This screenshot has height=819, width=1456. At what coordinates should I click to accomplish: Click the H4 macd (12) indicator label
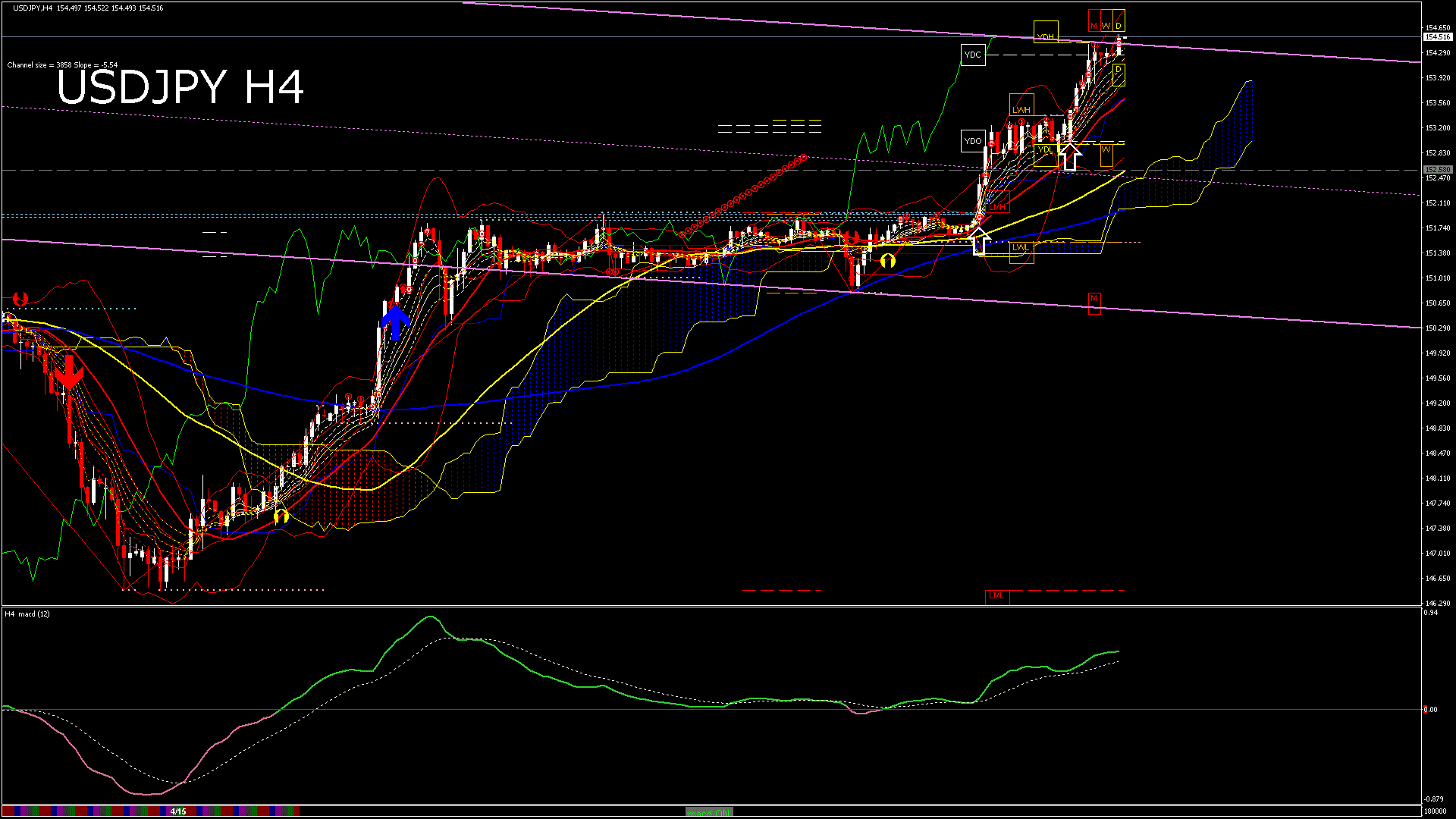click(27, 613)
